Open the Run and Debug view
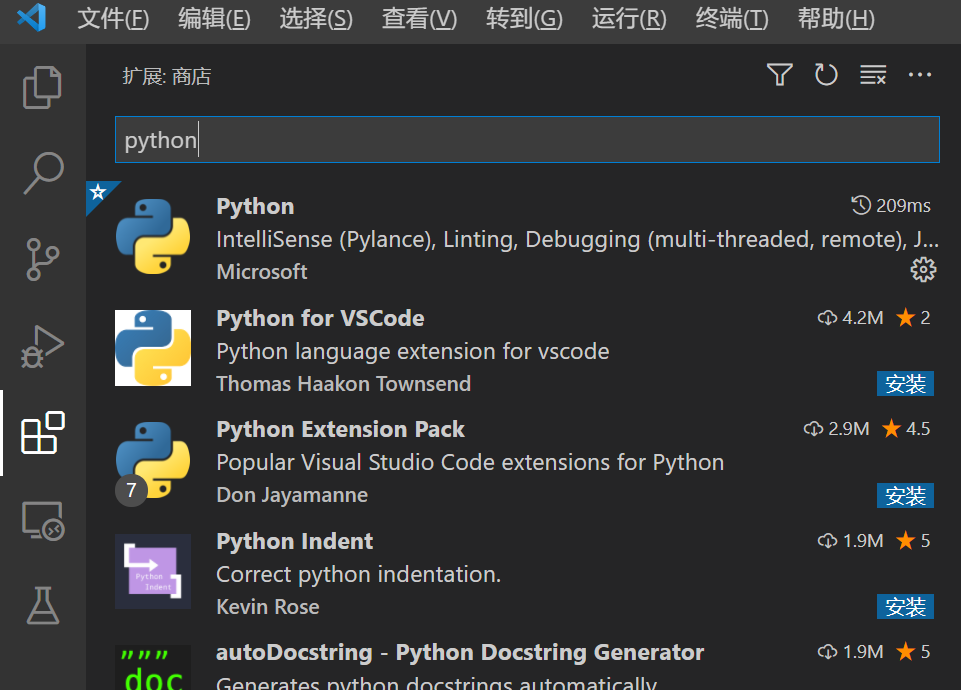The image size is (961, 690). coord(42,346)
